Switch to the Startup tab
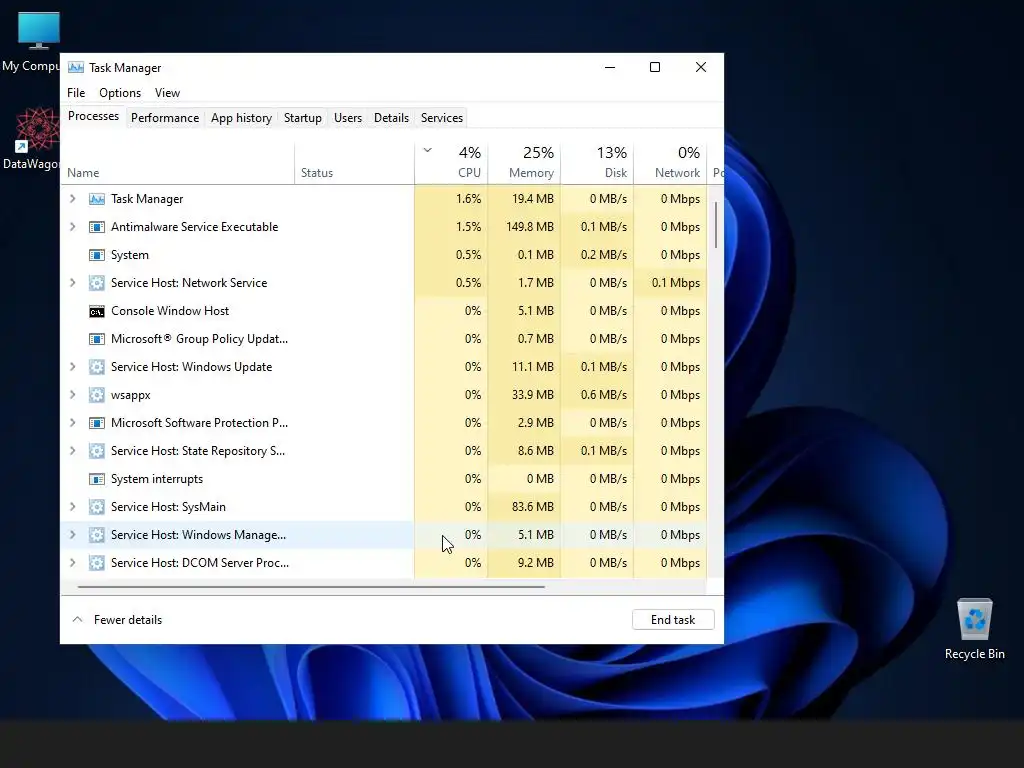 tap(303, 118)
